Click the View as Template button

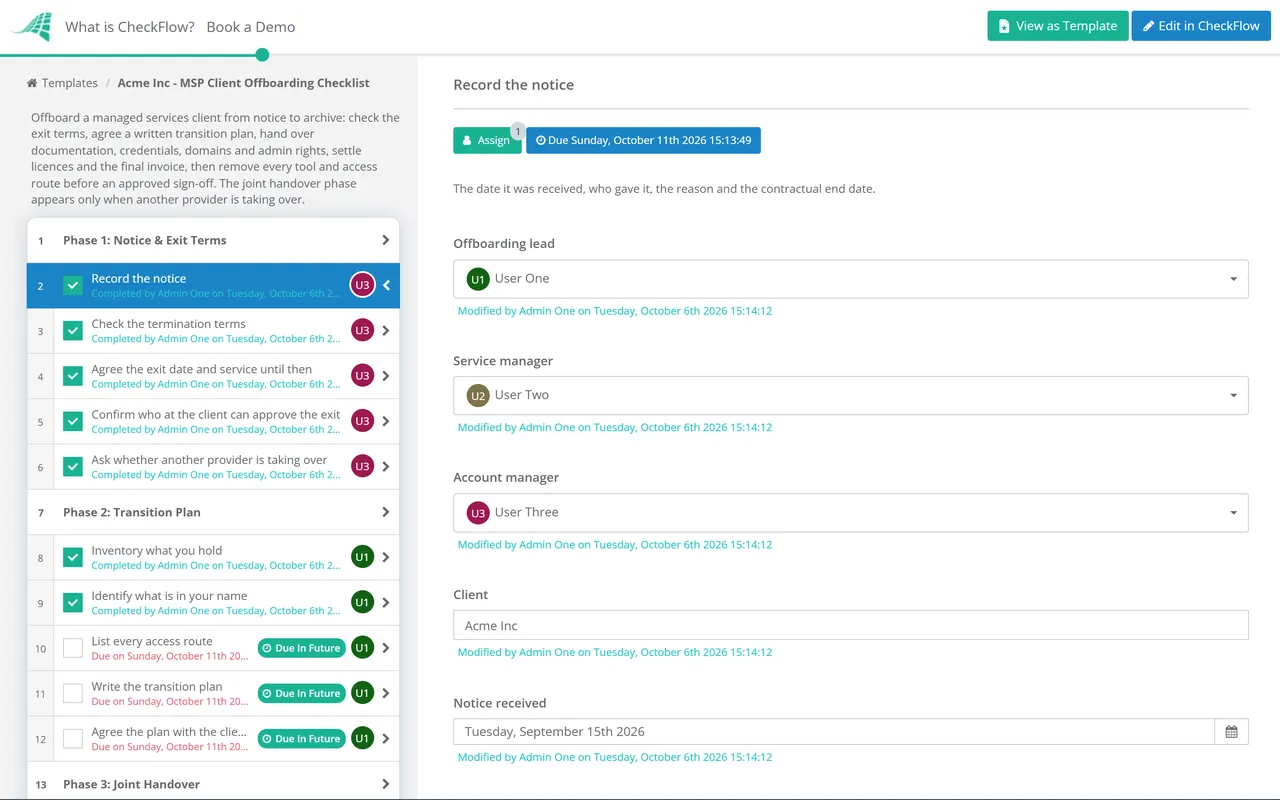[x=1058, y=26]
